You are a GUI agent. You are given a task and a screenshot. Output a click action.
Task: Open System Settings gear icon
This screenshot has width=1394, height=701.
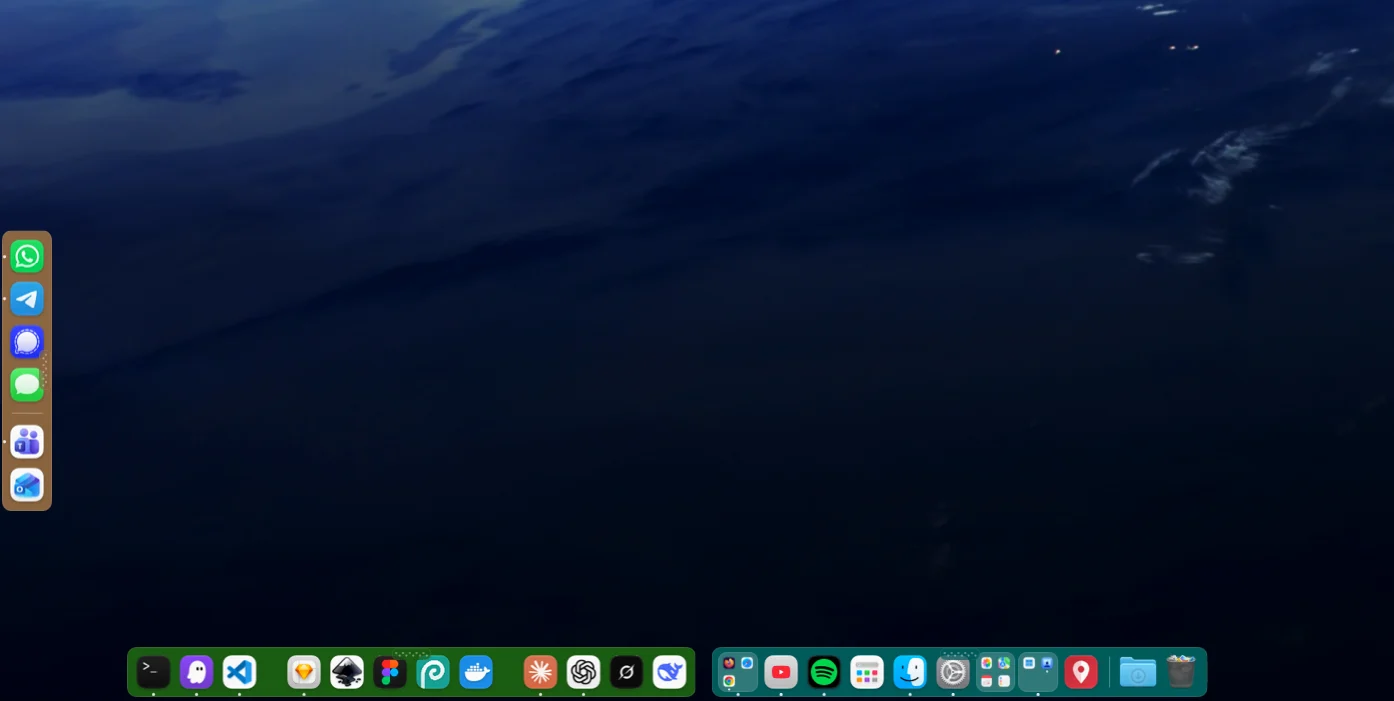[x=953, y=672]
